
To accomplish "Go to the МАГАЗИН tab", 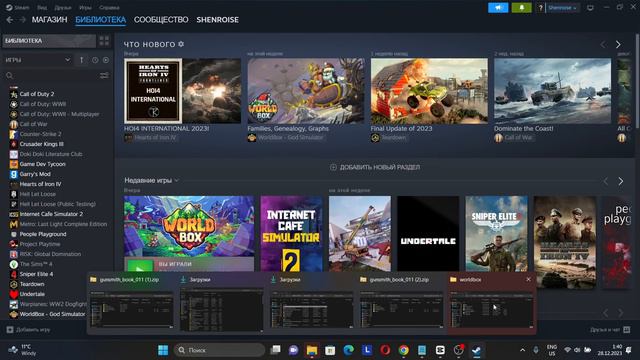I will [49, 20].
